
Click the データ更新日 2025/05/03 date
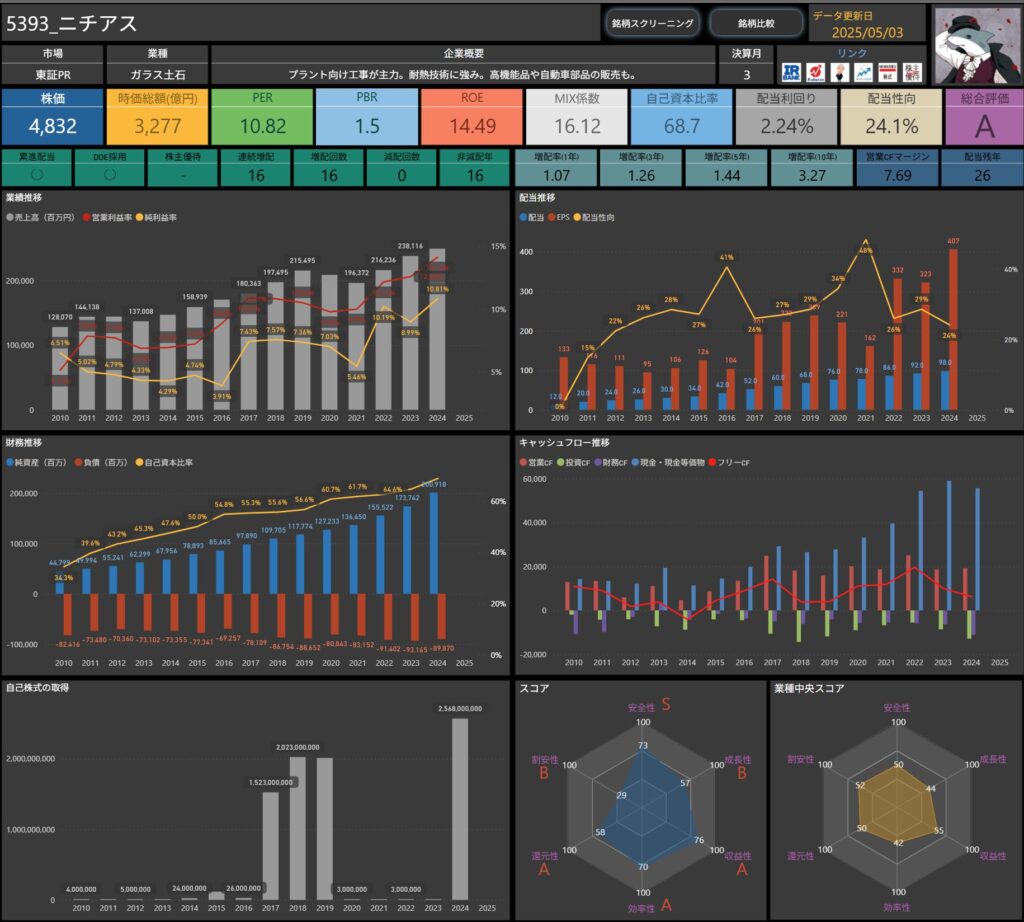(x=867, y=33)
